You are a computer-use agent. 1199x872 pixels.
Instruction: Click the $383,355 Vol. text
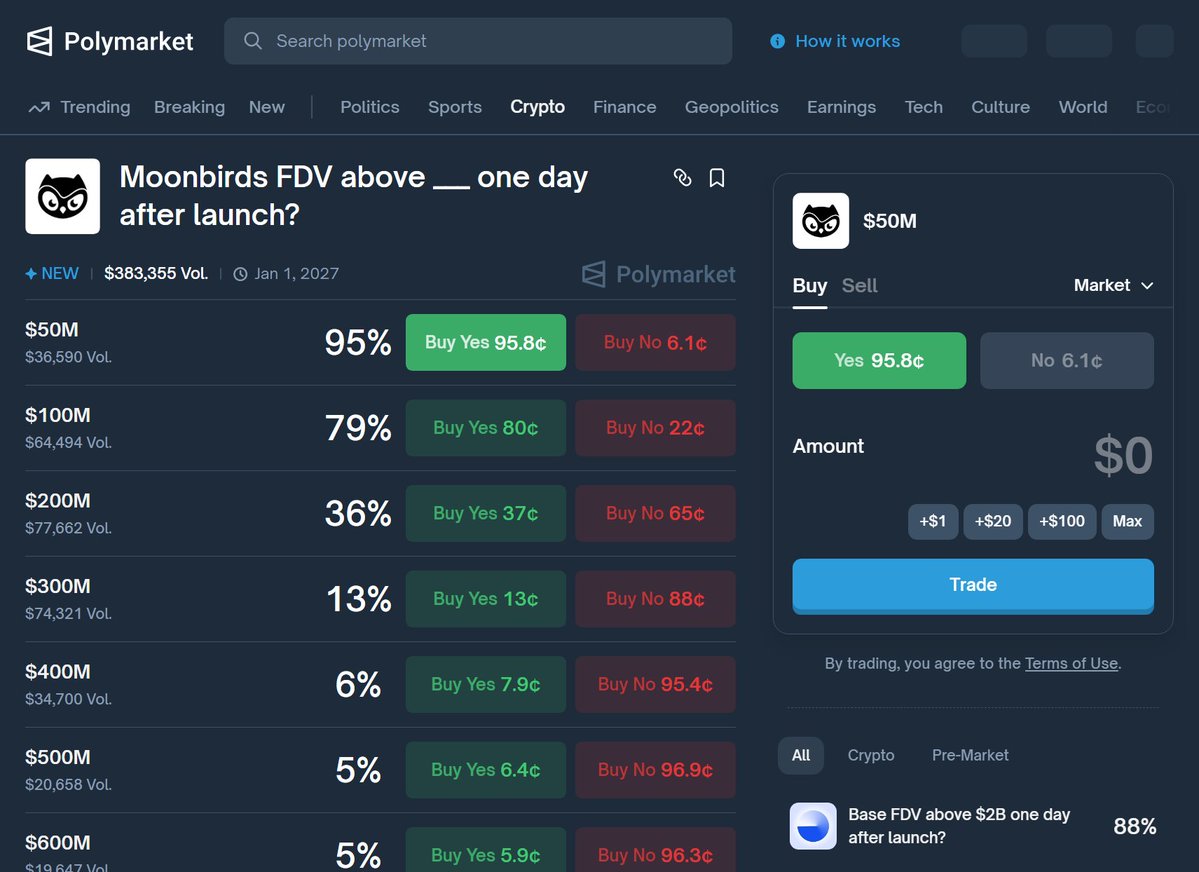click(156, 274)
